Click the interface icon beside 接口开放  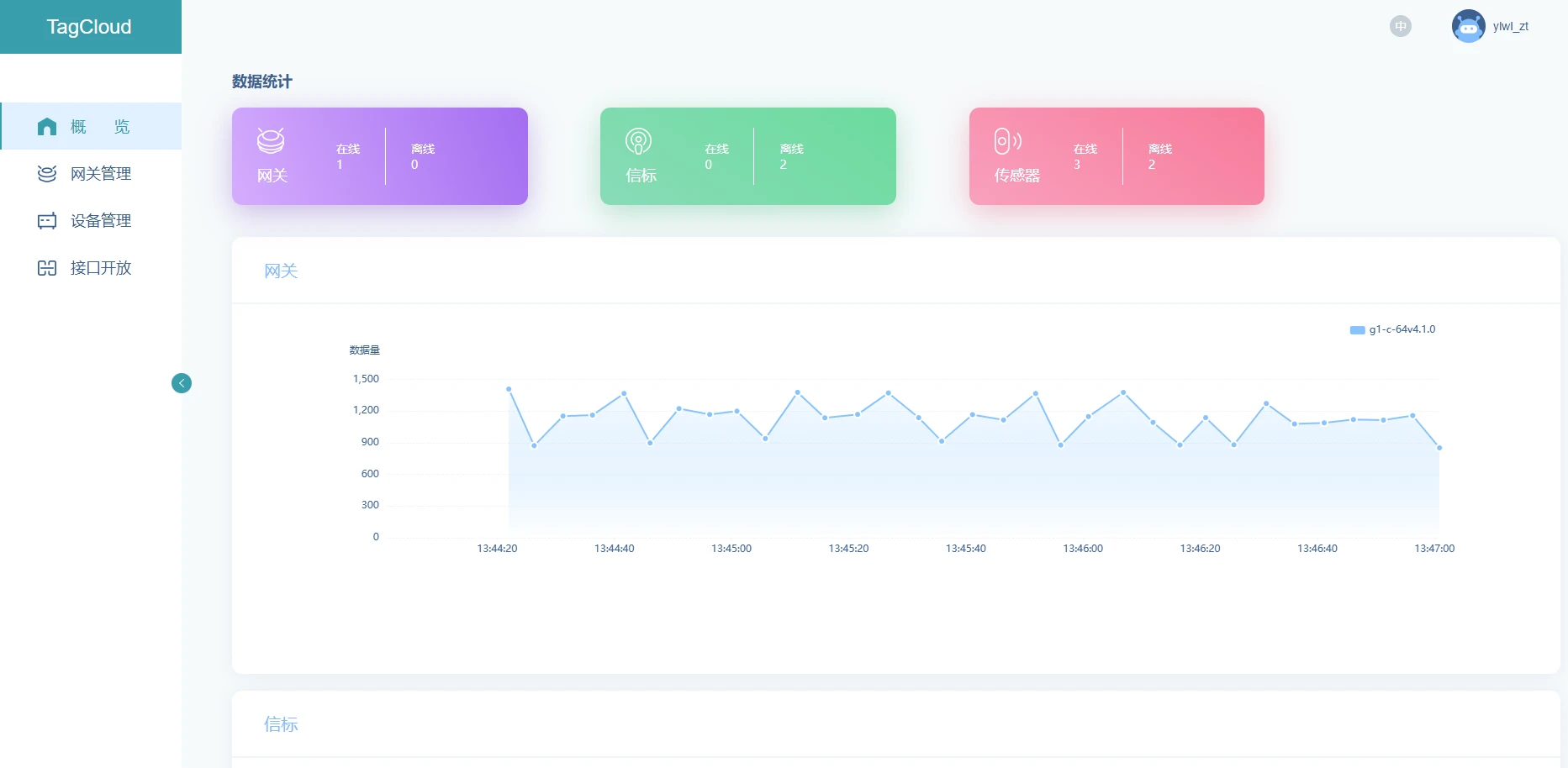47,268
